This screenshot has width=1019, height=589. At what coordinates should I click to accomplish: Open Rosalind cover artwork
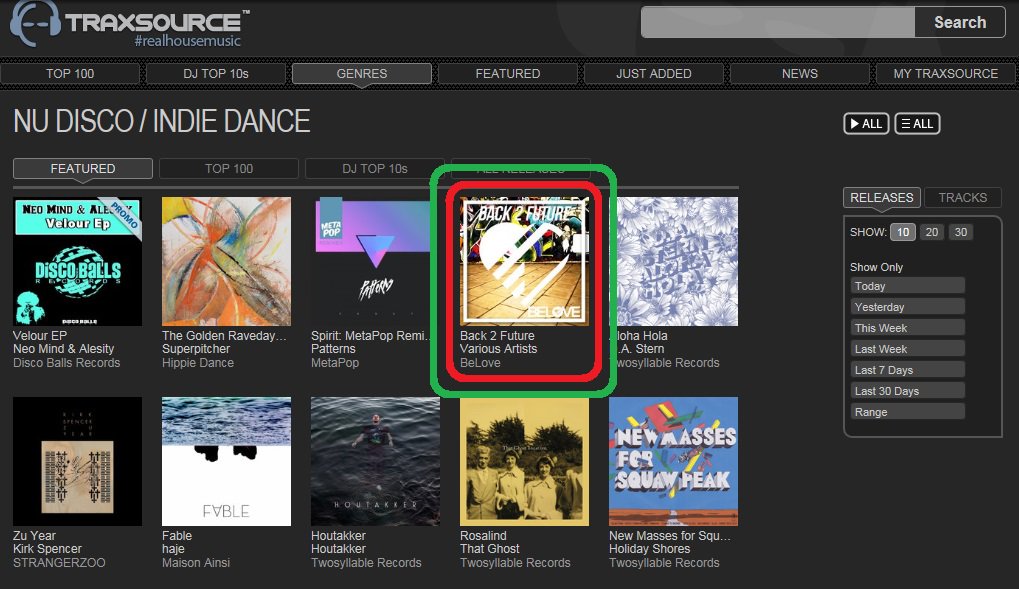pyautogui.click(x=524, y=461)
